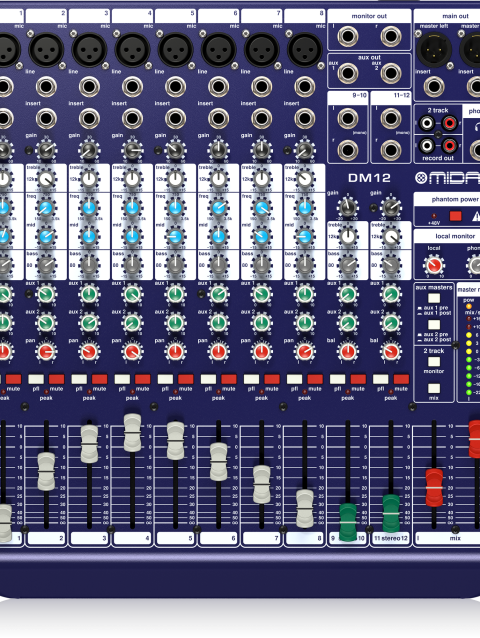The image size is (480, 638).
Task: Click master left XLR main output
Action: [x=434, y=50]
